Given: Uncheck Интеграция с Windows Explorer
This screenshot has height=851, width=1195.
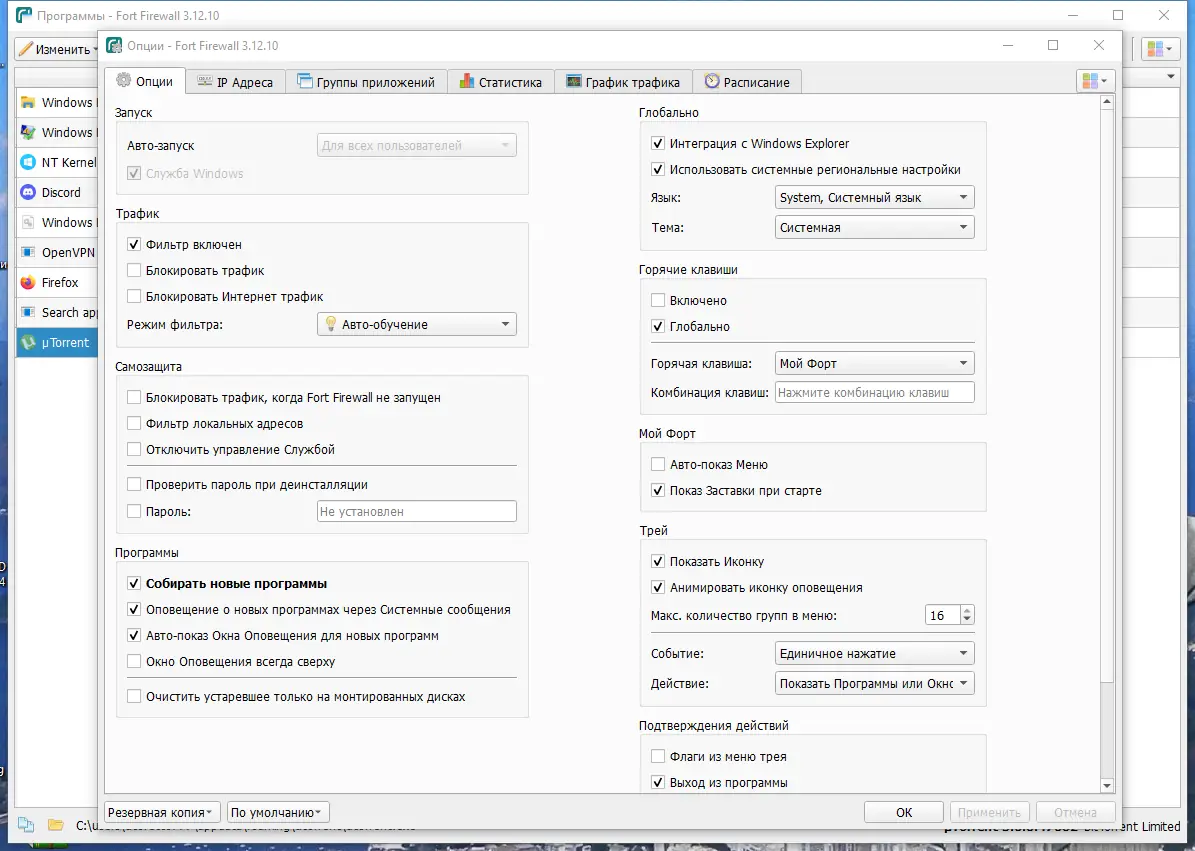Looking at the screenshot, I should tap(658, 143).
